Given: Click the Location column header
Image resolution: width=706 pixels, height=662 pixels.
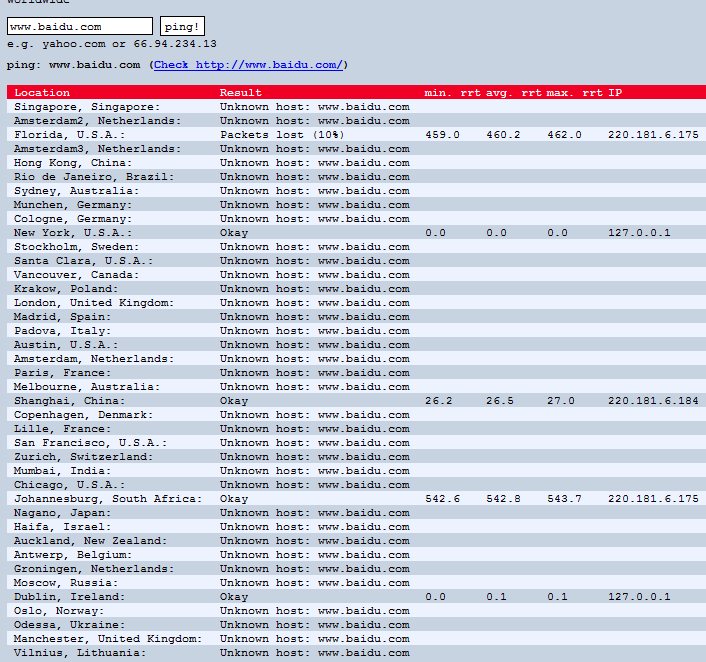Looking at the screenshot, I should click(42, 92).
